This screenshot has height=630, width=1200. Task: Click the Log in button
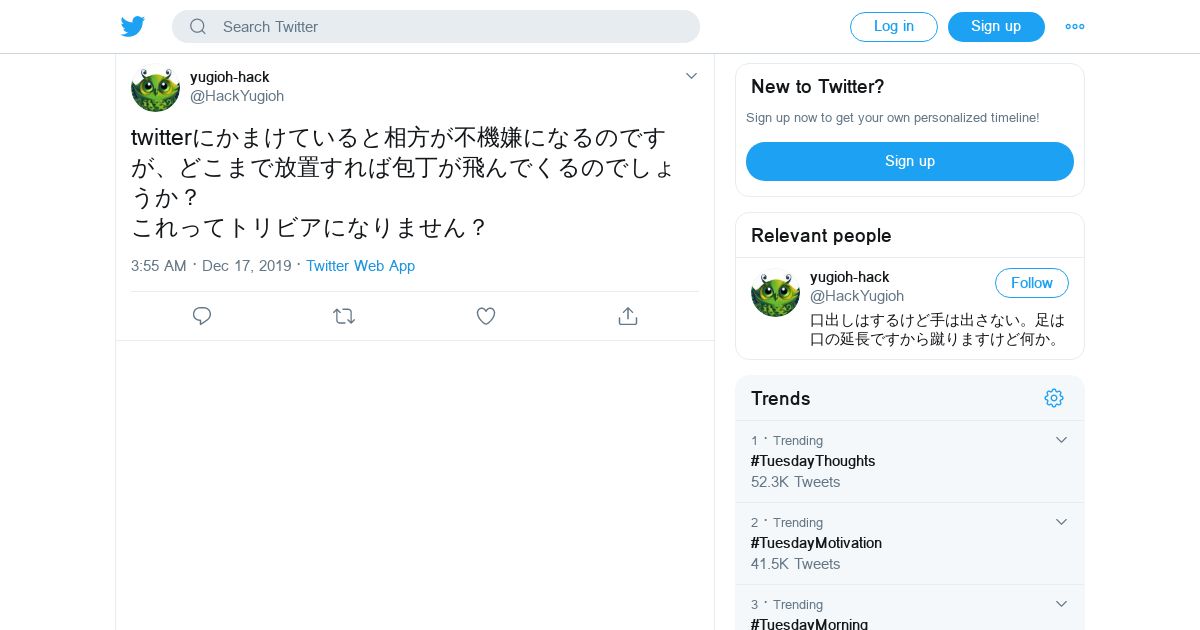coord(894,27)
